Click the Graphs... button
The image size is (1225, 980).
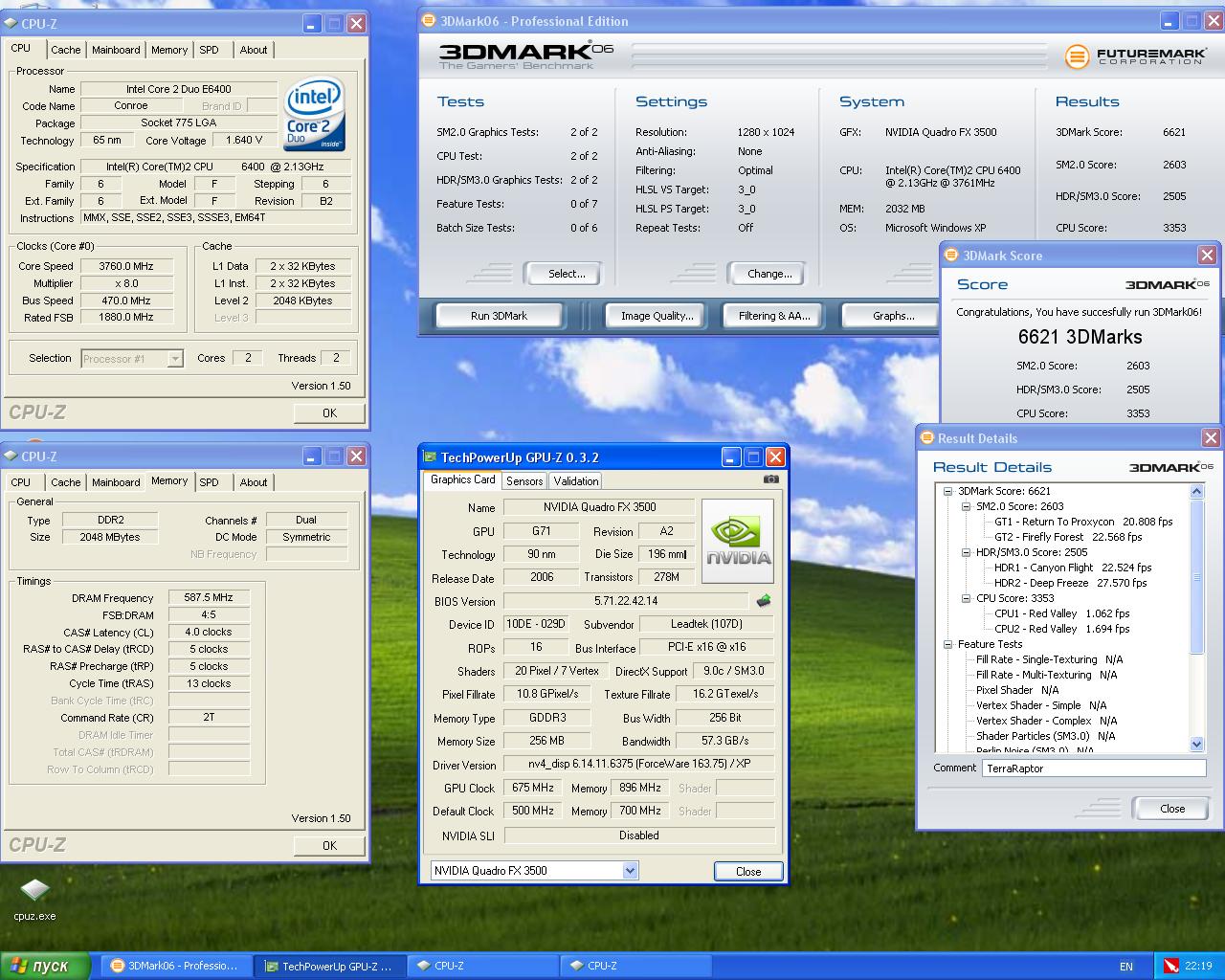click(x=892, y=316)
